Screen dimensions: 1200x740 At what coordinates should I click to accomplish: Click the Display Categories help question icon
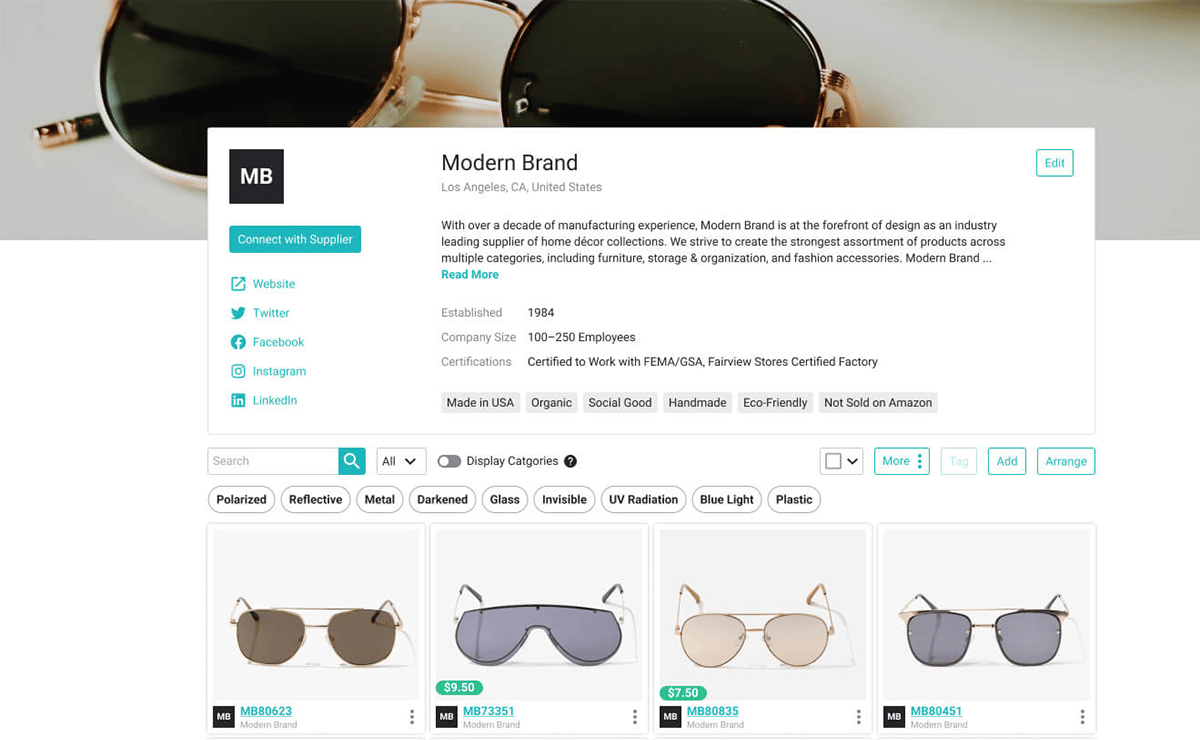570,461
